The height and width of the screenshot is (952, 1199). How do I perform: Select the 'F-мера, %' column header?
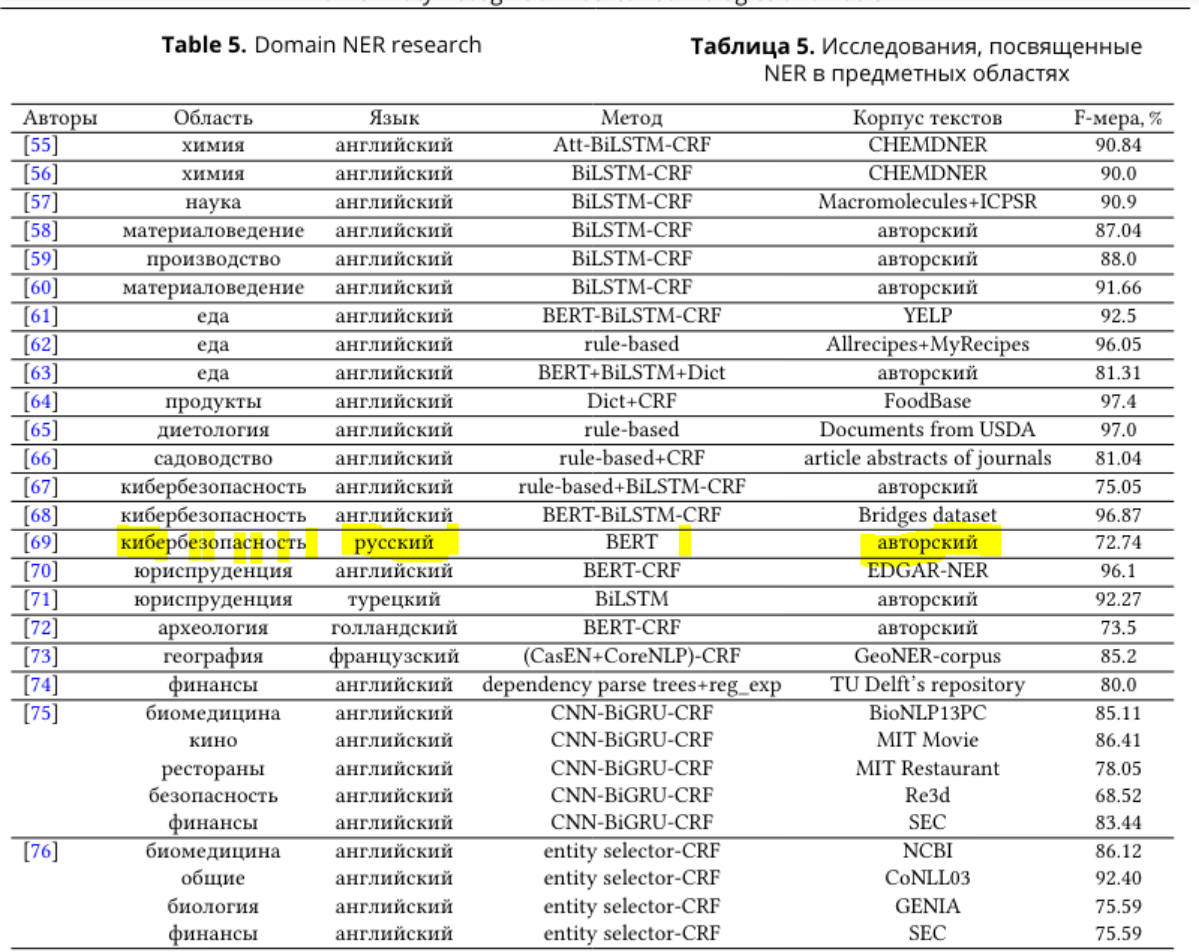coord(1118,118)
